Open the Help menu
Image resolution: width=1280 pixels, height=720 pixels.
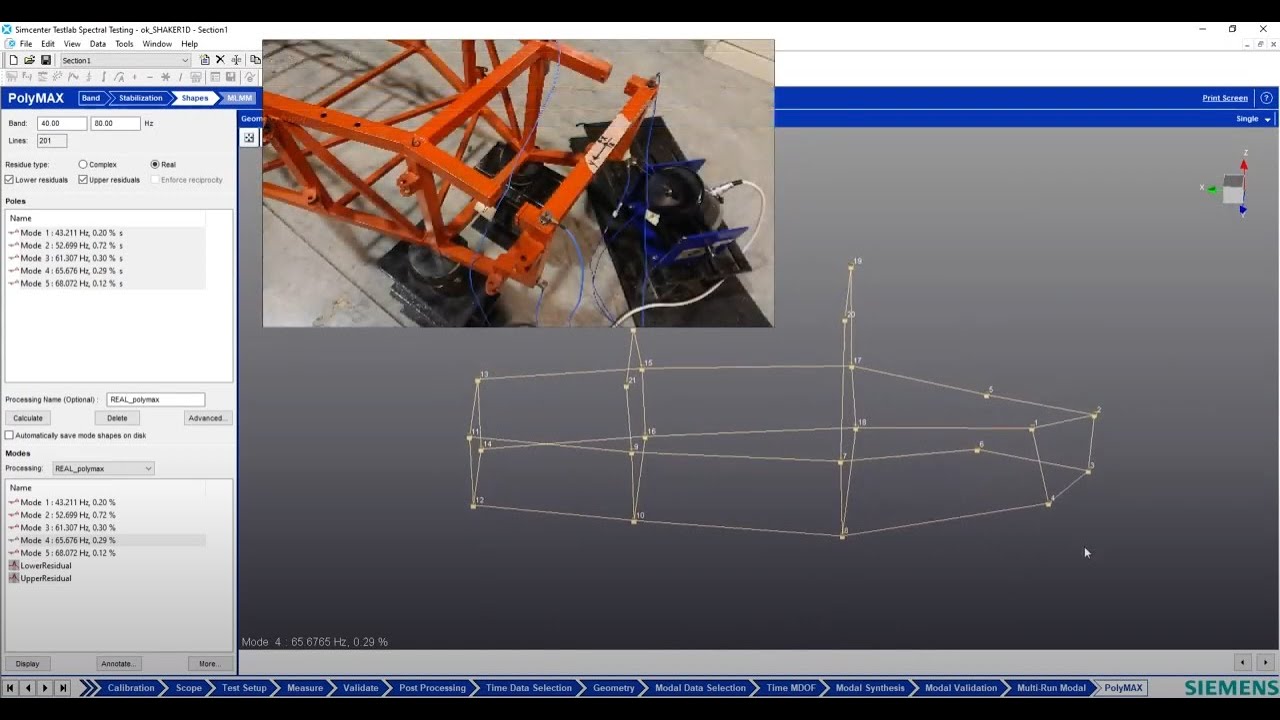(x=190, y=44)
